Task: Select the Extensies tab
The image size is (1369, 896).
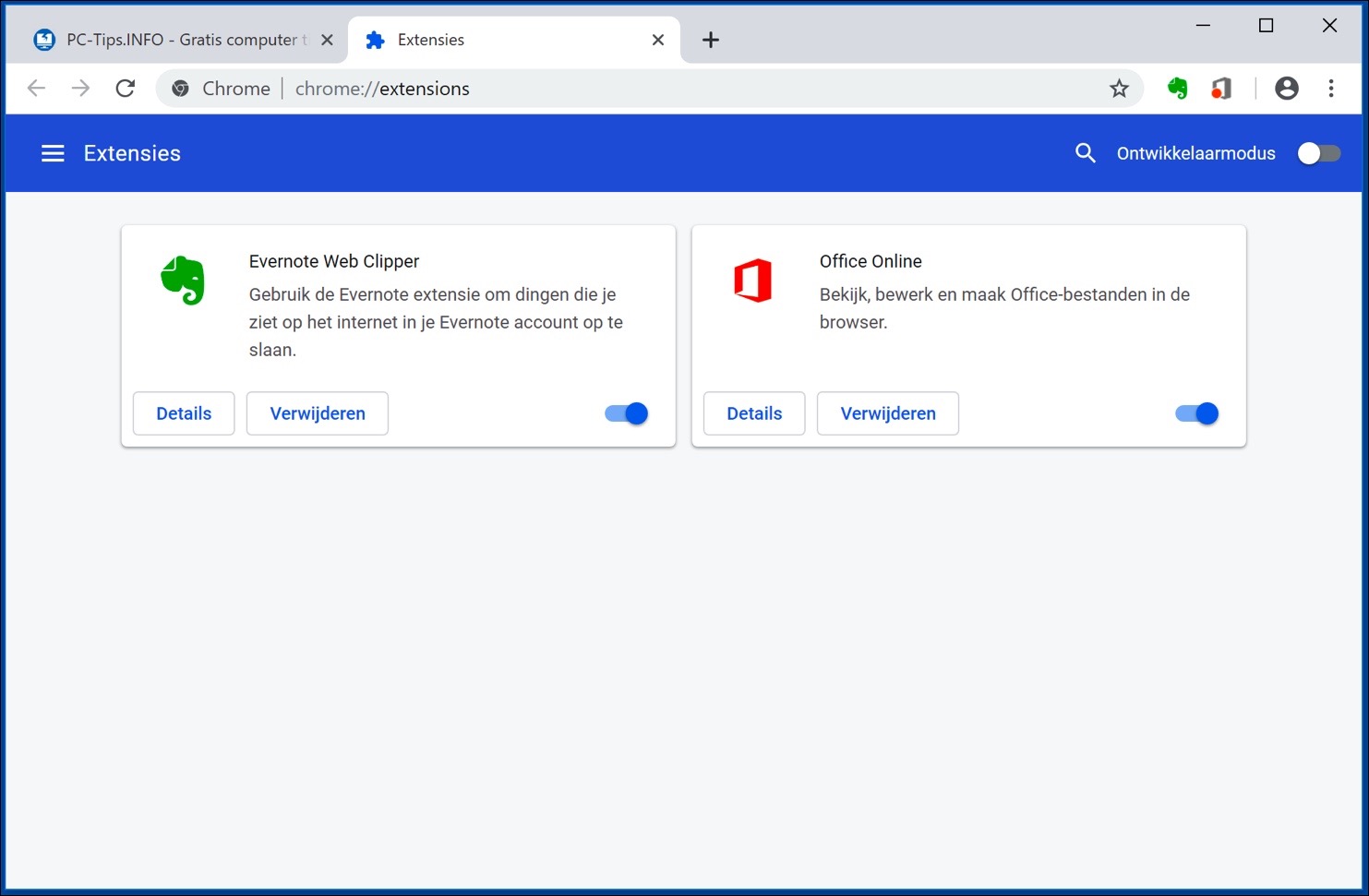Action: click(514, 40)
